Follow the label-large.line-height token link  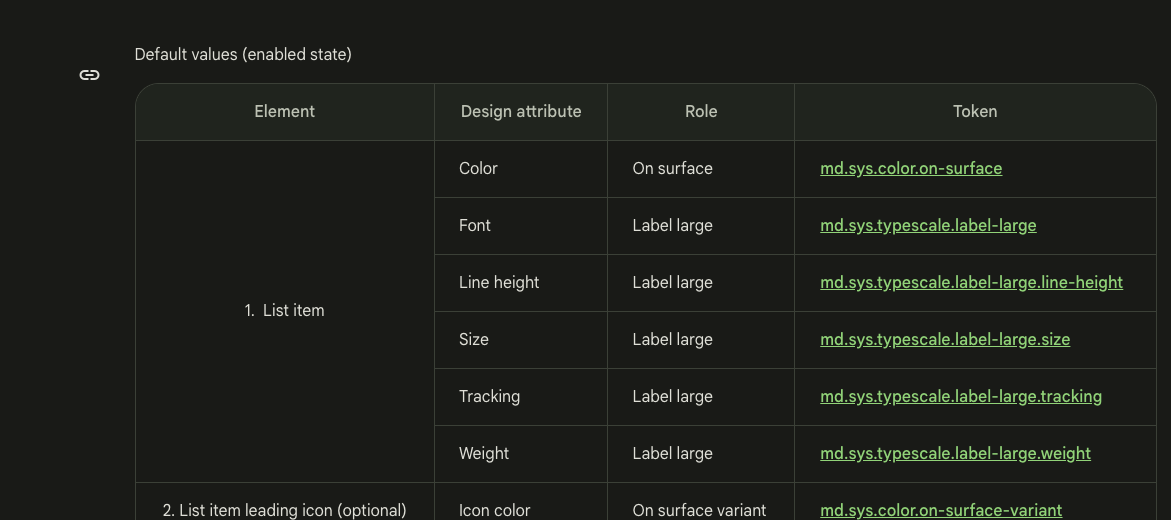[971, 282]
